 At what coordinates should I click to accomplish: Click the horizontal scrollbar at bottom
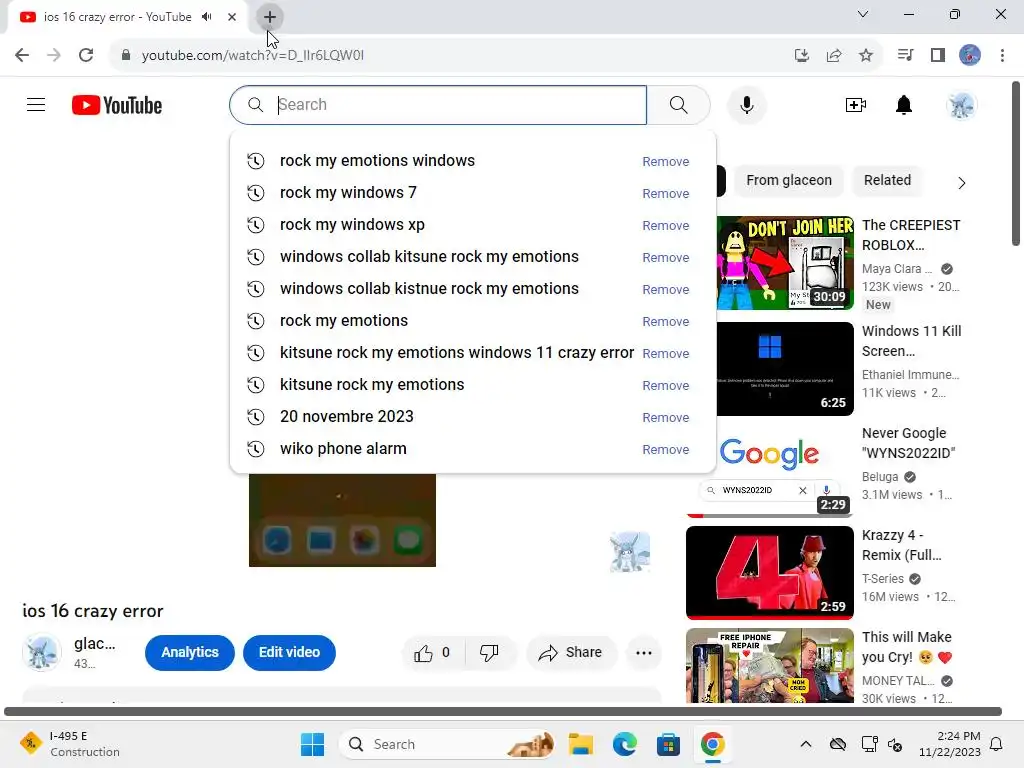pyautogui.click(x=503, y=711)
